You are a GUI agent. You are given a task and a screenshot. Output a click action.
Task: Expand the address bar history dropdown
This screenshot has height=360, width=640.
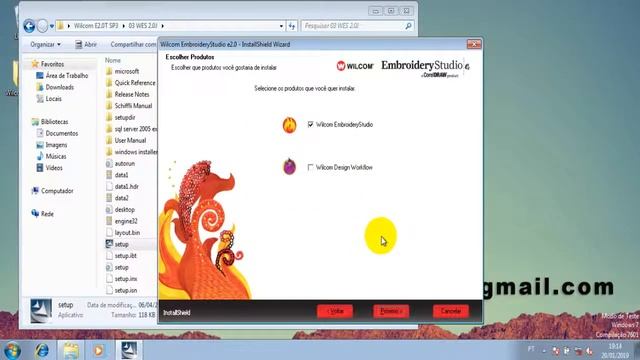pyautogui.click(x=281, y=26)
